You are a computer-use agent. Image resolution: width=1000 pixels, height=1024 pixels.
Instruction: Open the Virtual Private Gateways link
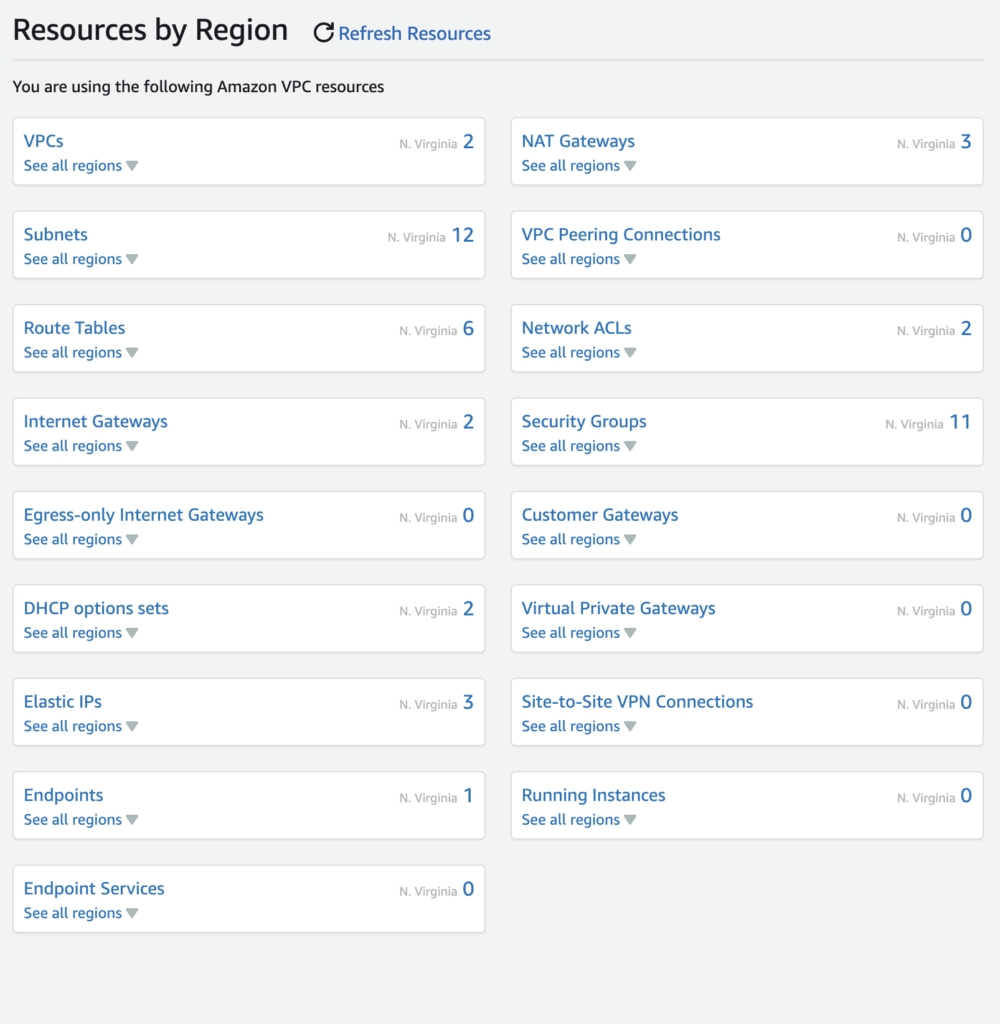point(618,608)
